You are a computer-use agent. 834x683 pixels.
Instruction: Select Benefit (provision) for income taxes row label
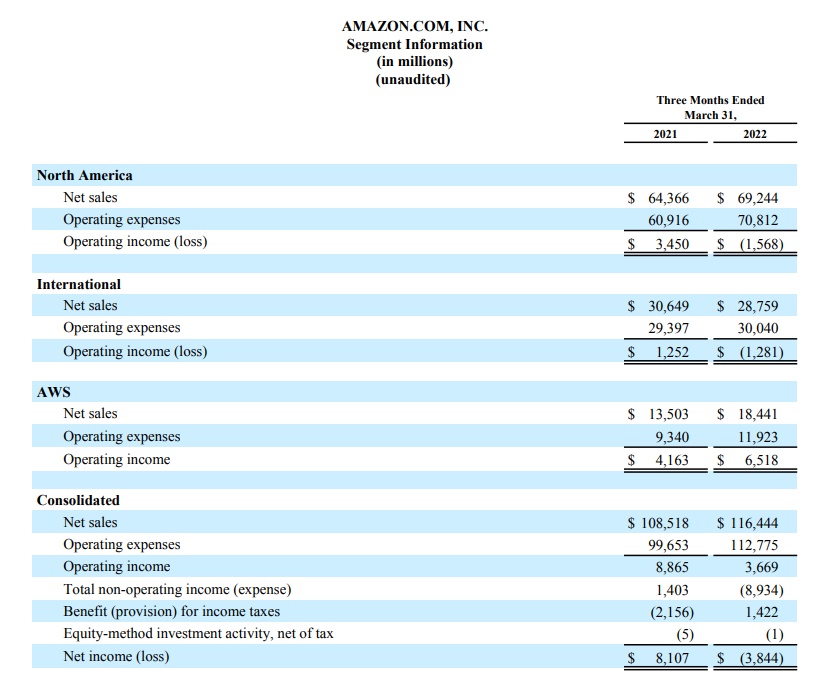171,611
